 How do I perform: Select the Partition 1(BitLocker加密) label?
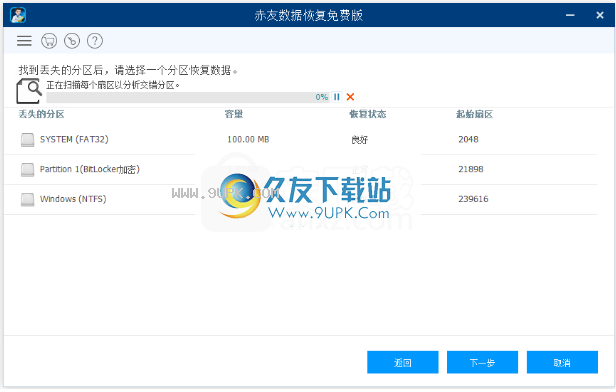point(90,169)
